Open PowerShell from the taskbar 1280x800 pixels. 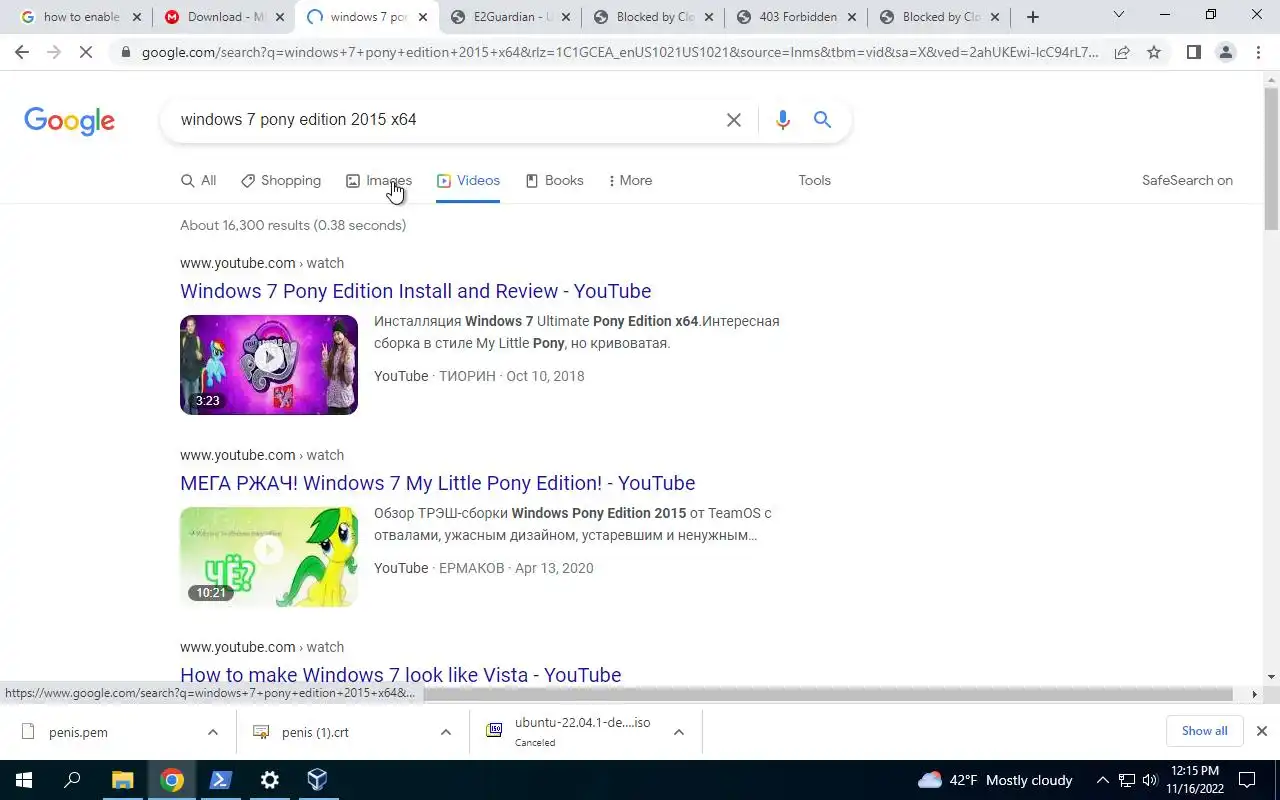pyautogui.click(x=220, y=780)
